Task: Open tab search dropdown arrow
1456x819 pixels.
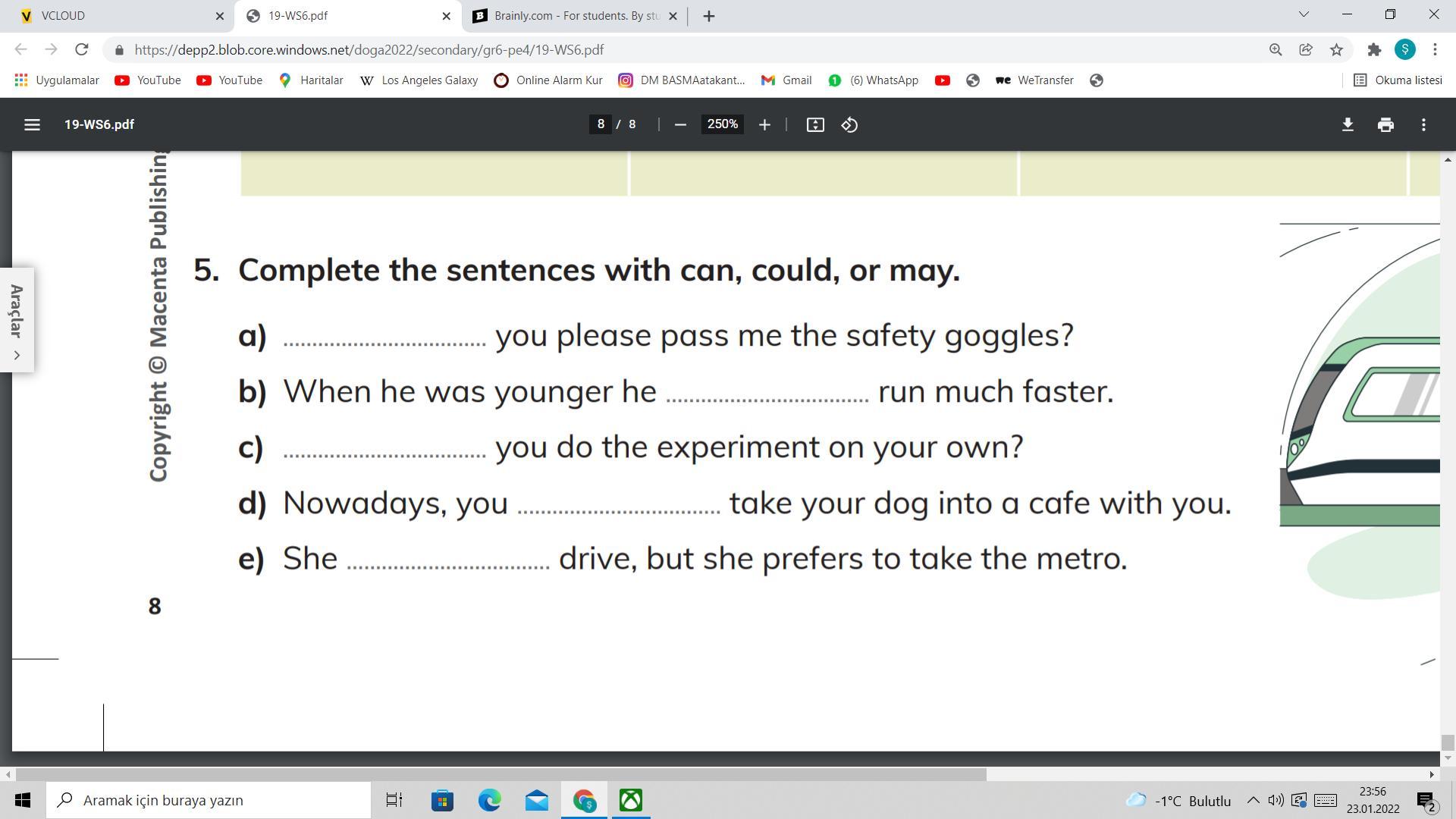Action: pyautogui.click(x=1304, y=14)
